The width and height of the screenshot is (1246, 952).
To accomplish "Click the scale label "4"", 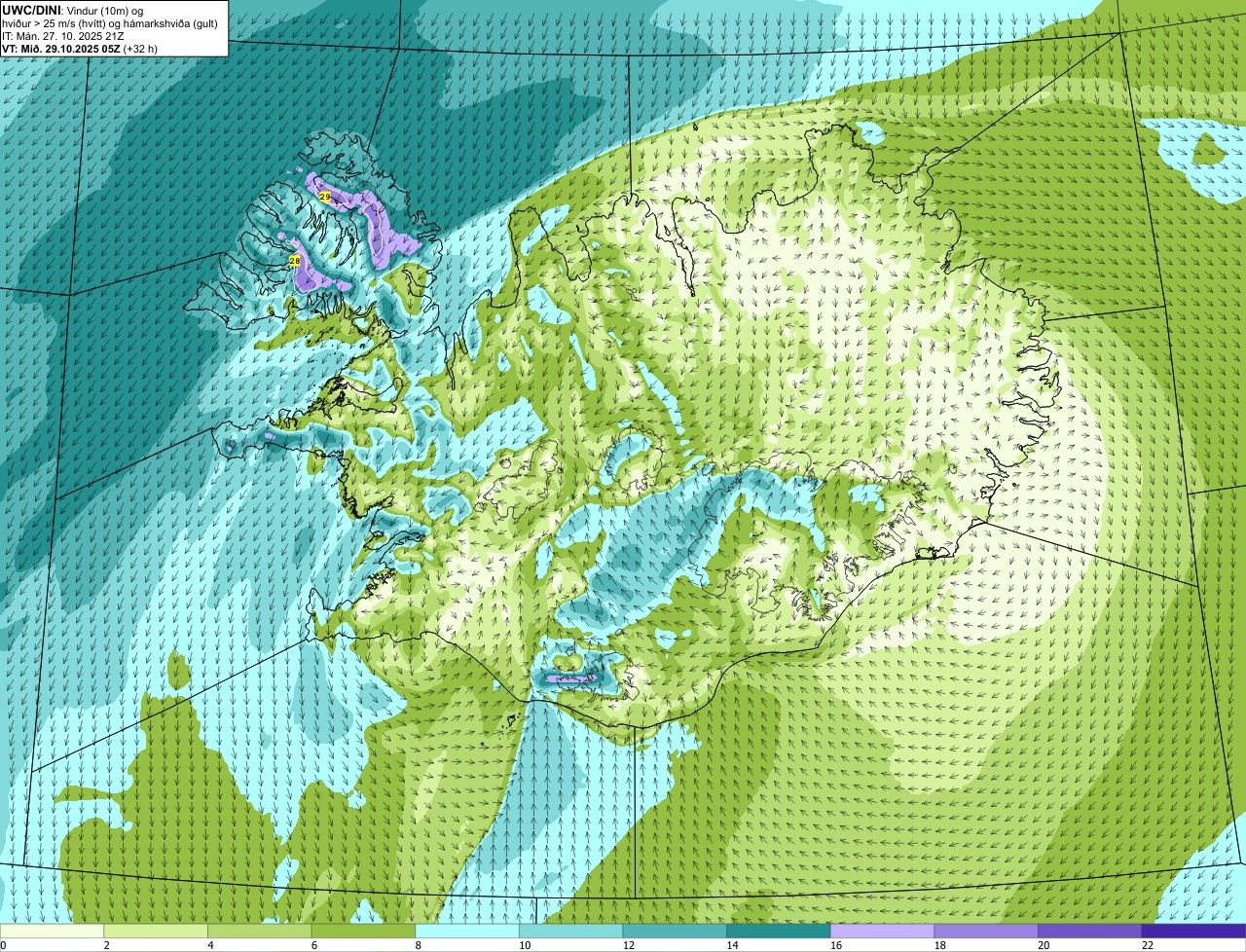I will coord(210,945).
